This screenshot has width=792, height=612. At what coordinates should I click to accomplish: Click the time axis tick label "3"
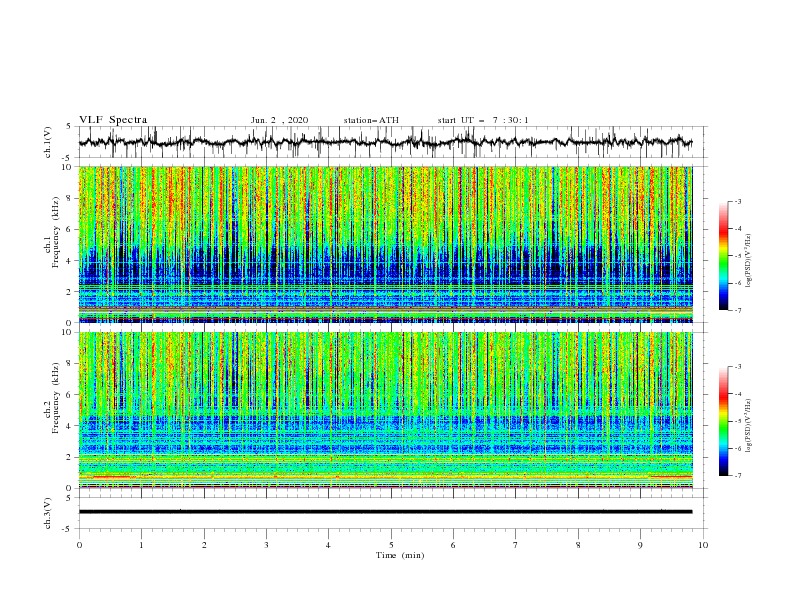point(266,545)
